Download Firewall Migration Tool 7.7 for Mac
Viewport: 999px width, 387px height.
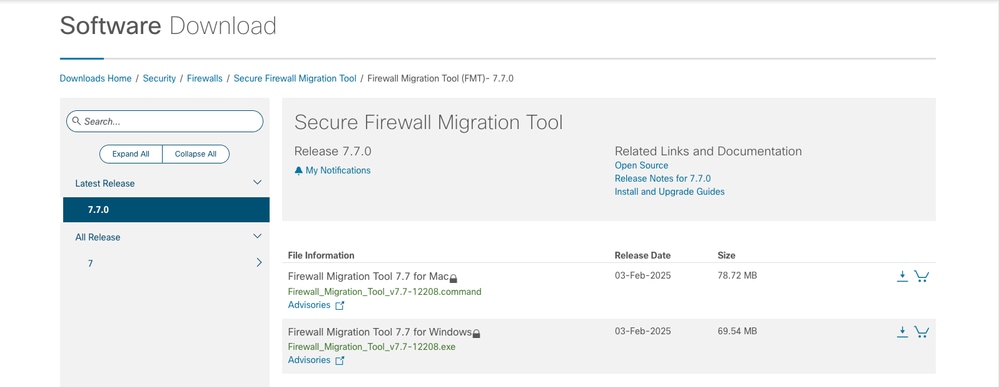point(902,276)
